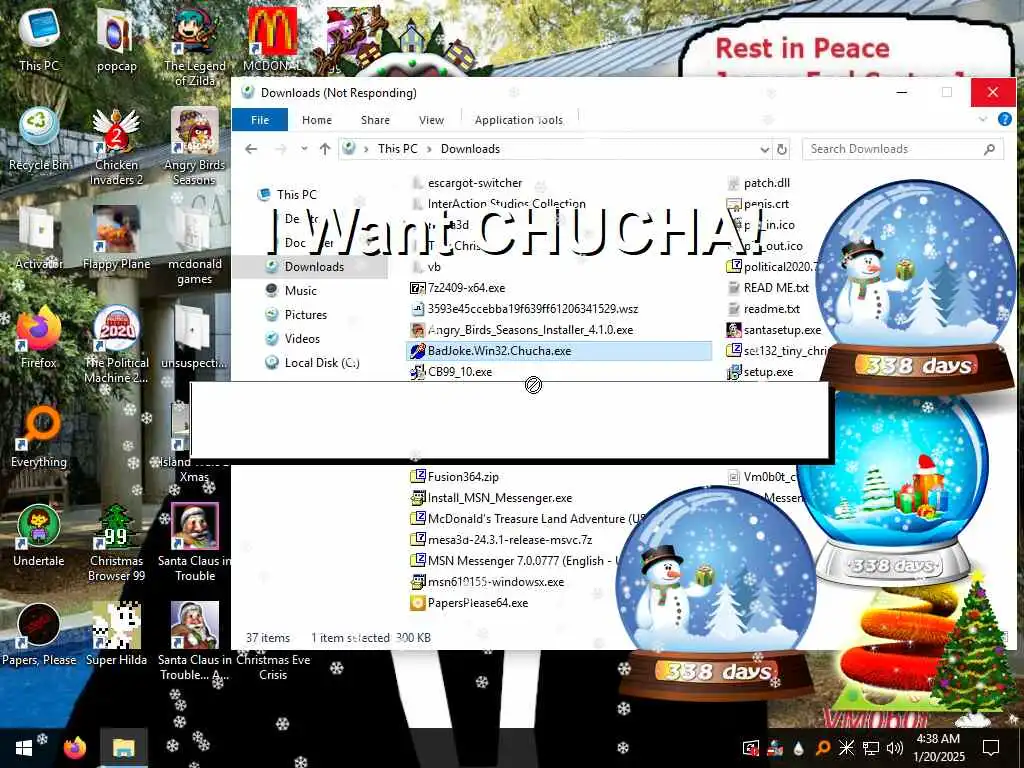Launch Angry Birds Seasons desktop shortcut

pos(195,146)
